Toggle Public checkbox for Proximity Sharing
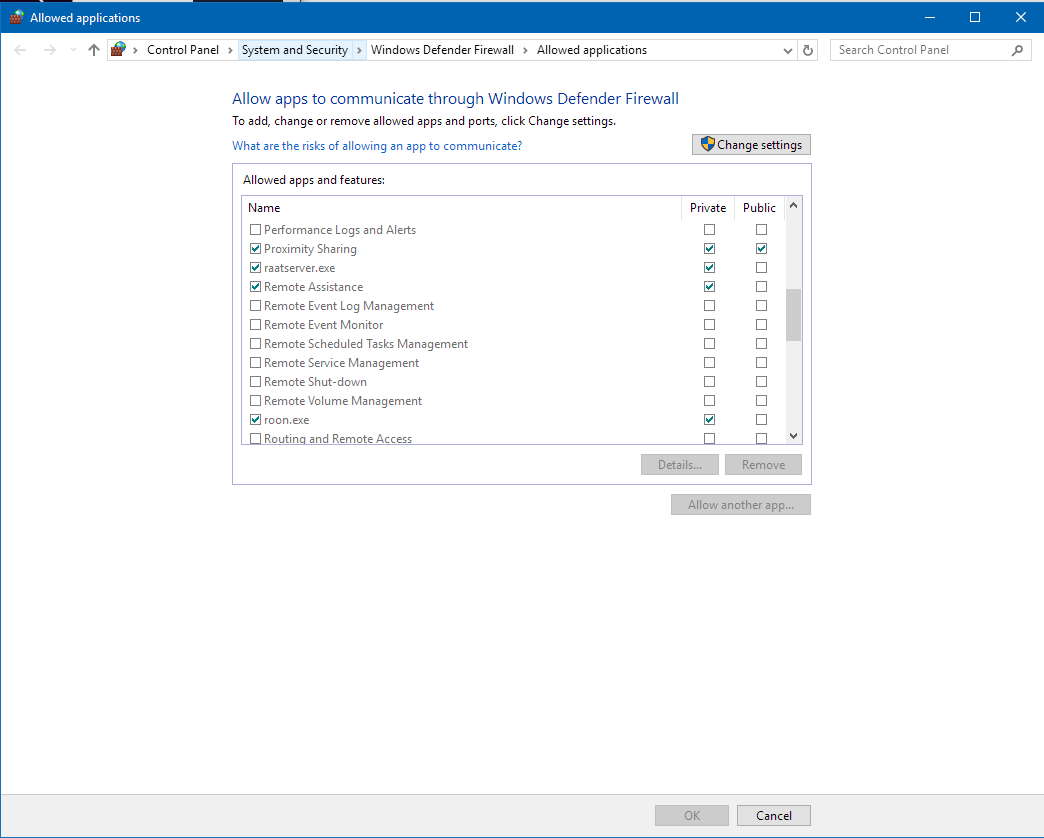Viewport: 1044px width, 838px height. (761, 248)
